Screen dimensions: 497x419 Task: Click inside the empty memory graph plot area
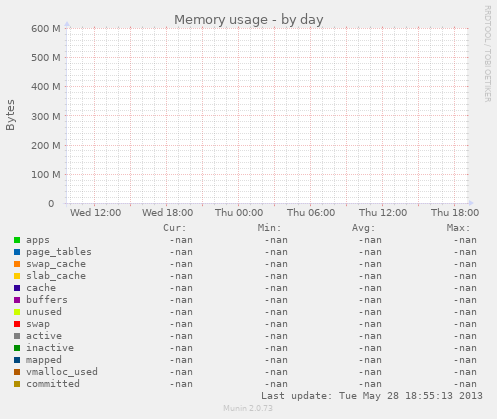pos(268,116)
